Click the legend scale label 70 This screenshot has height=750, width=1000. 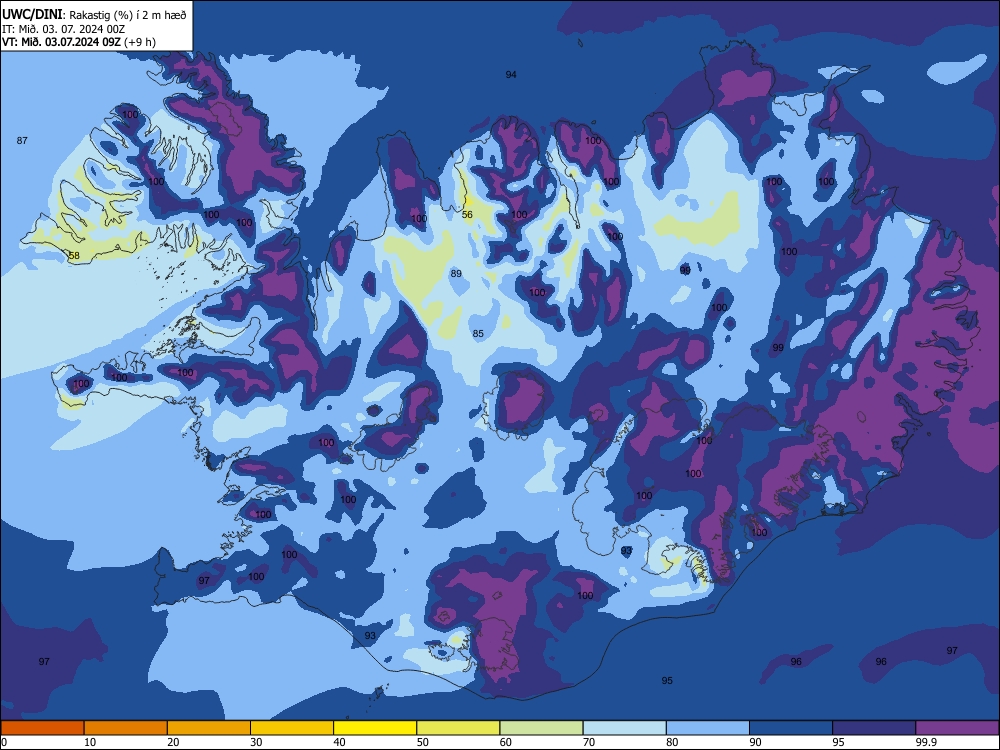click(x=589, y=742)
